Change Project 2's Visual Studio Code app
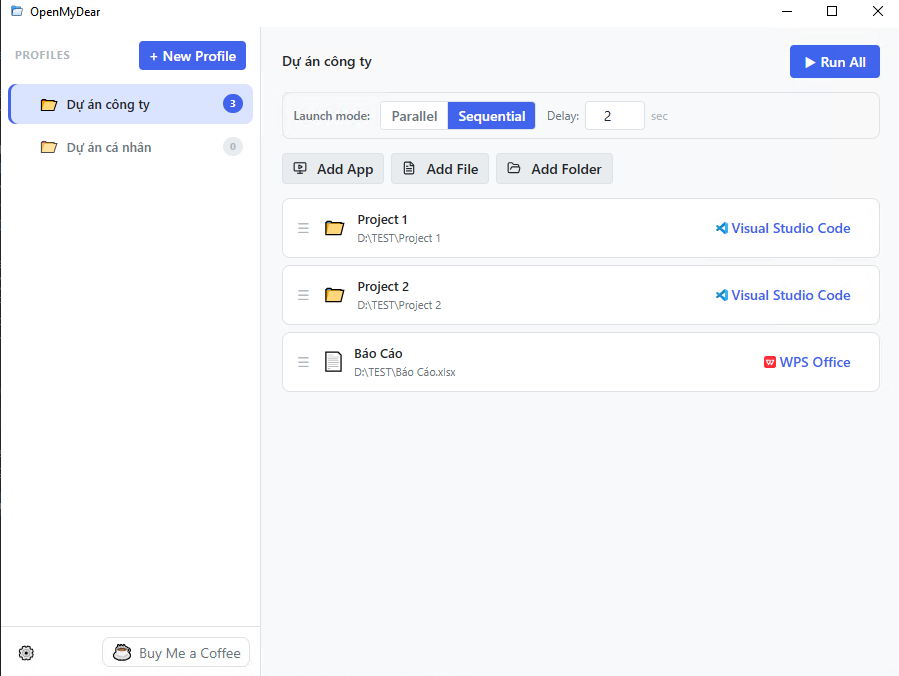Screen dimensions: 899x676 (x=783, y=295)
